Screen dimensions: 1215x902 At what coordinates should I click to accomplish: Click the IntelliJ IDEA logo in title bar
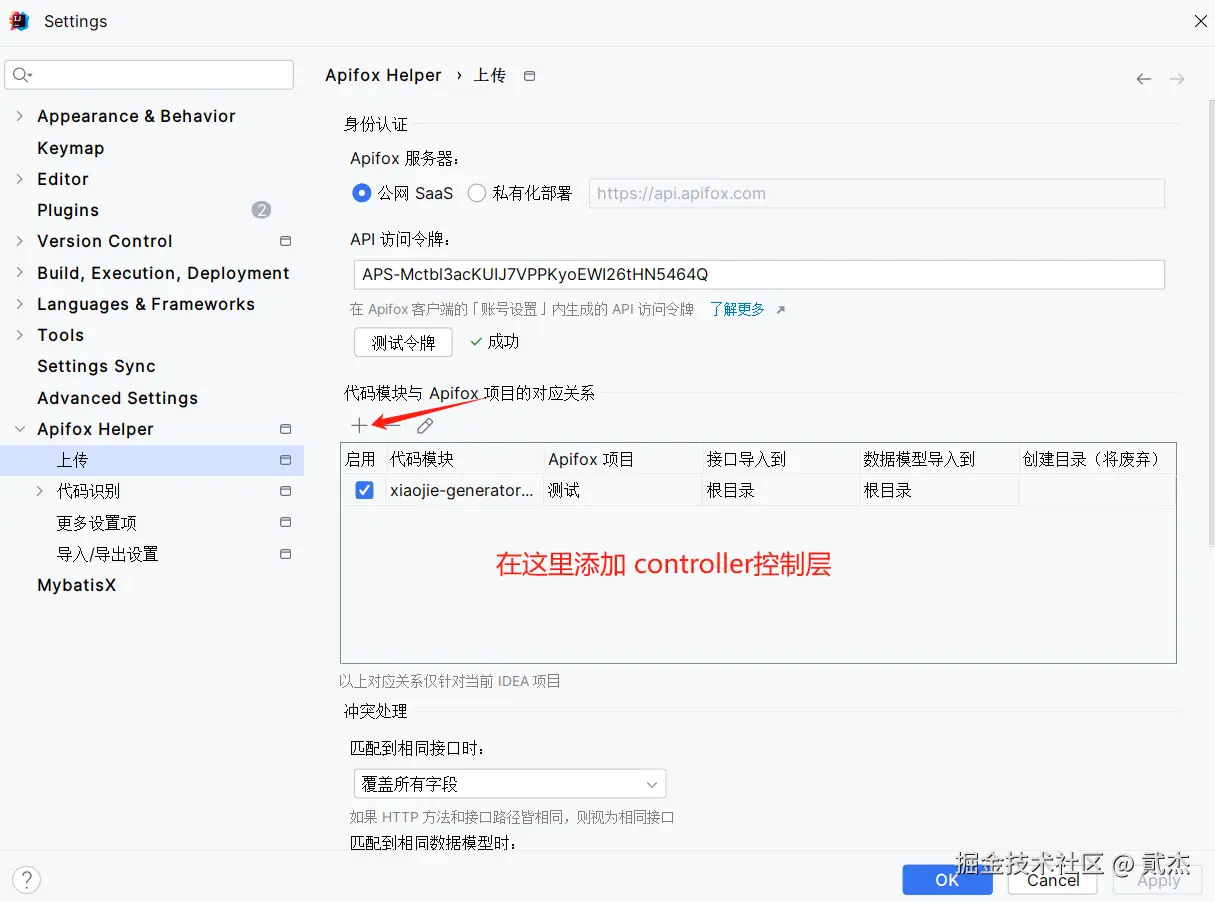(19, 21)
